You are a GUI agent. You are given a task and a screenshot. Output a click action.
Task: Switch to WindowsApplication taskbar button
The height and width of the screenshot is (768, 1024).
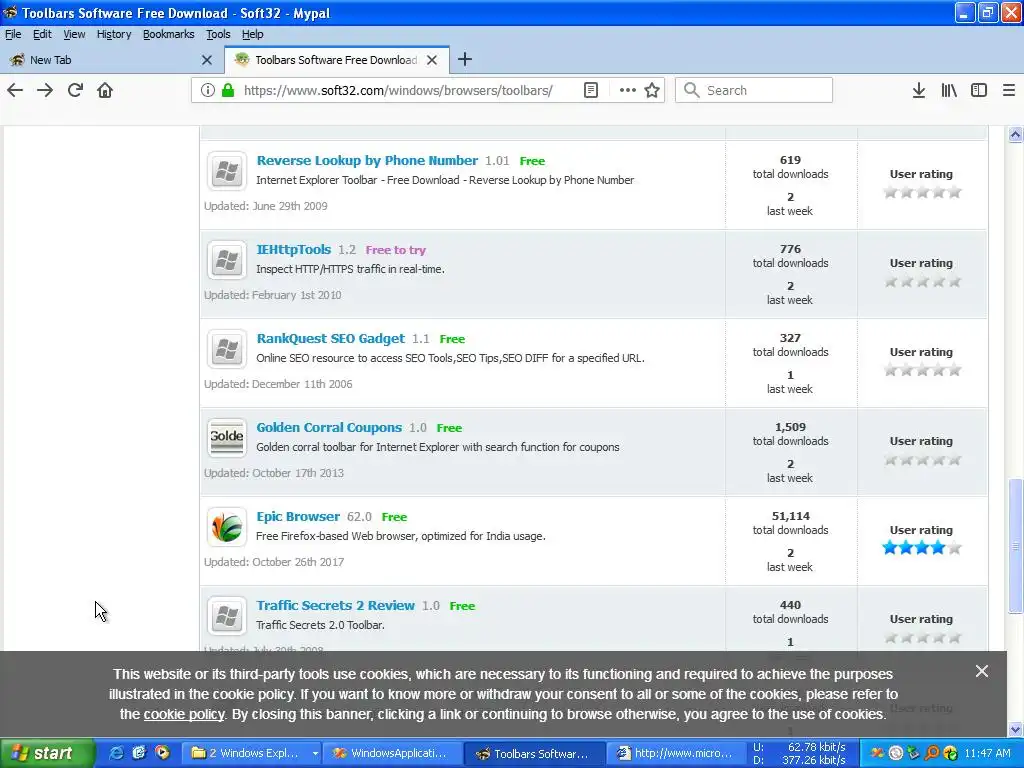(391, 753)
